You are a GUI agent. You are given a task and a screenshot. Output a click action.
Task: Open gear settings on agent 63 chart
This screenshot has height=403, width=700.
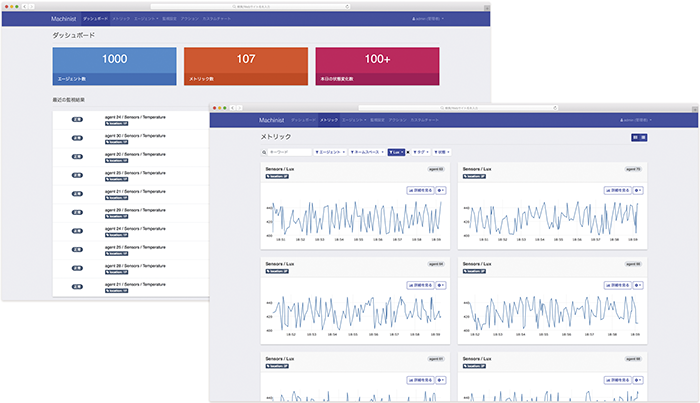coord(441,189)
